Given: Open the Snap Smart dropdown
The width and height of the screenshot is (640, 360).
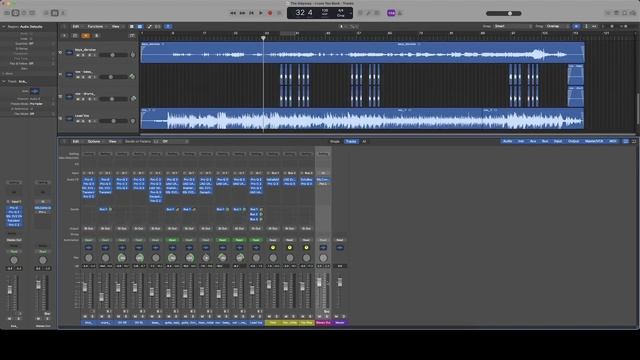Looking at the screenshot, I should (x=513, y=27).
